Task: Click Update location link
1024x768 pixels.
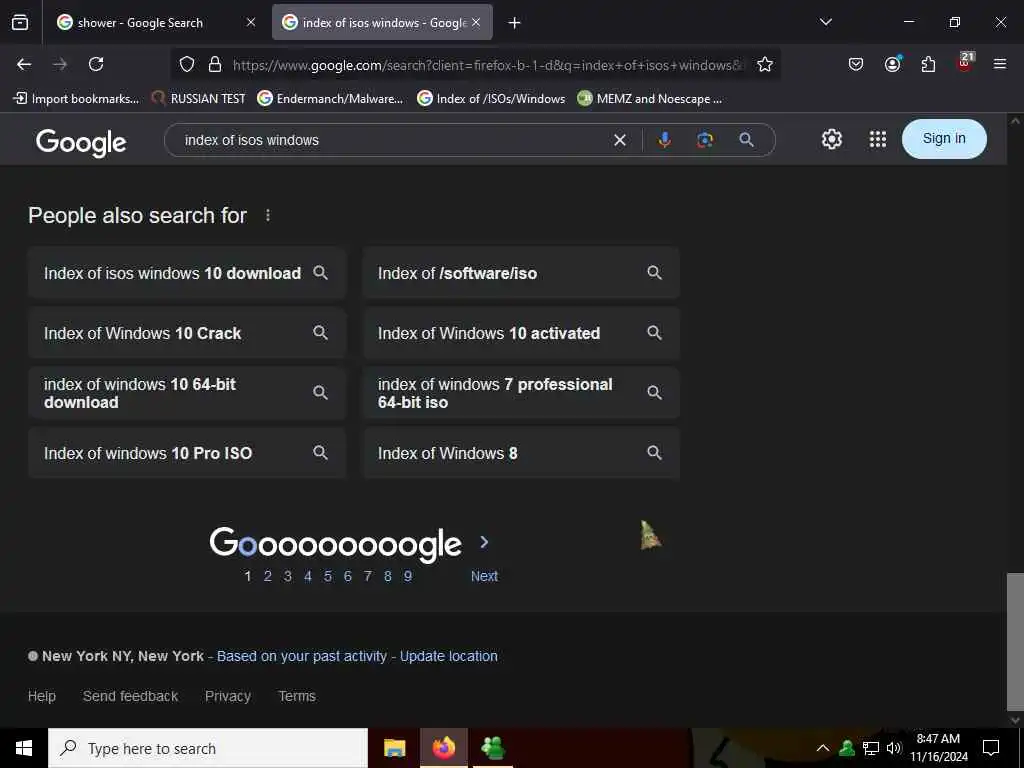Action: coord(449,656)
